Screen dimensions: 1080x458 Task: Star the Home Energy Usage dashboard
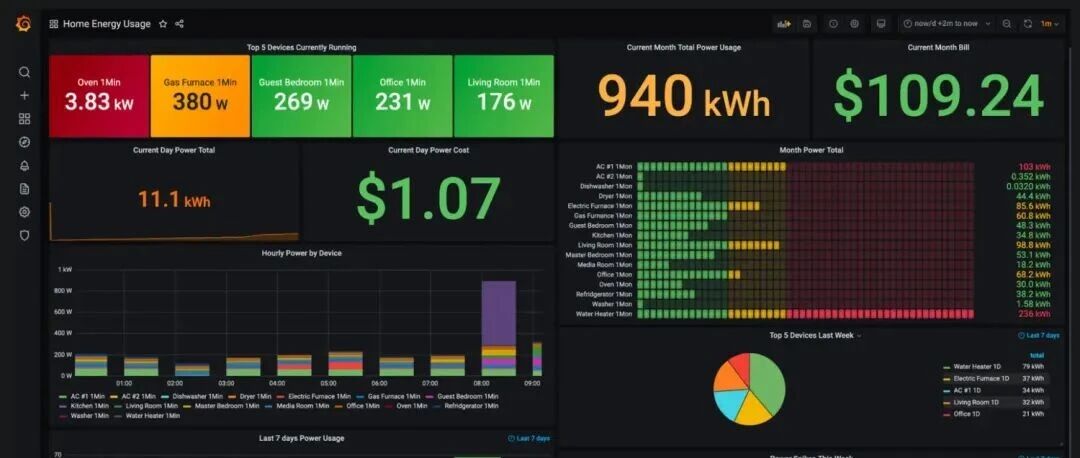click(163, 24)
